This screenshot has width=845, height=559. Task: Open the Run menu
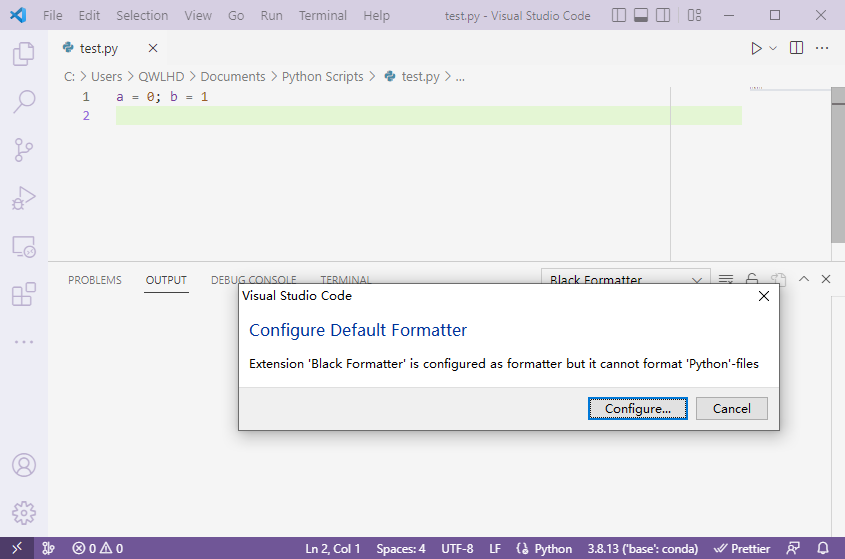click(271, 16)
